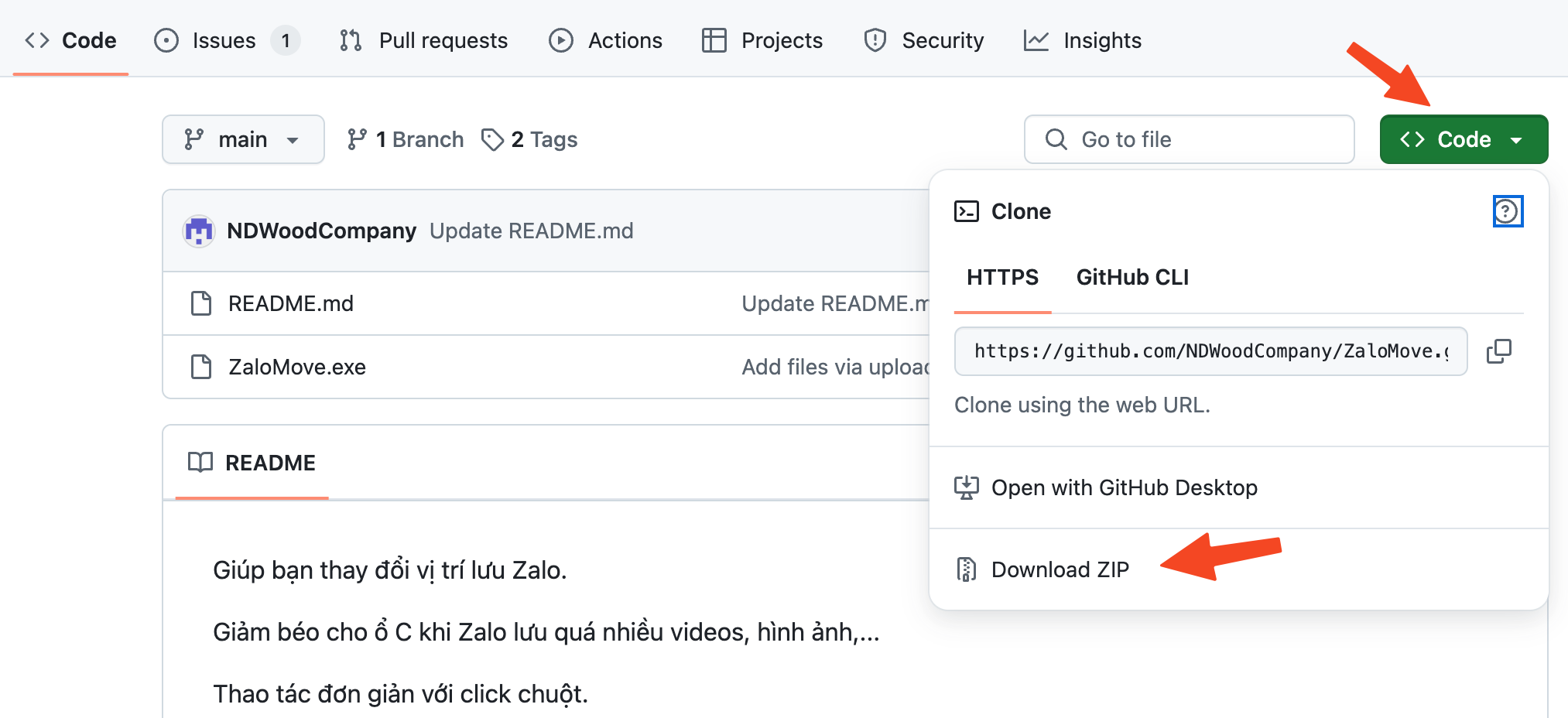Screen dimensions: 1568x718
Task: Copy the clone URL to clipboard
Action: 1499,351
